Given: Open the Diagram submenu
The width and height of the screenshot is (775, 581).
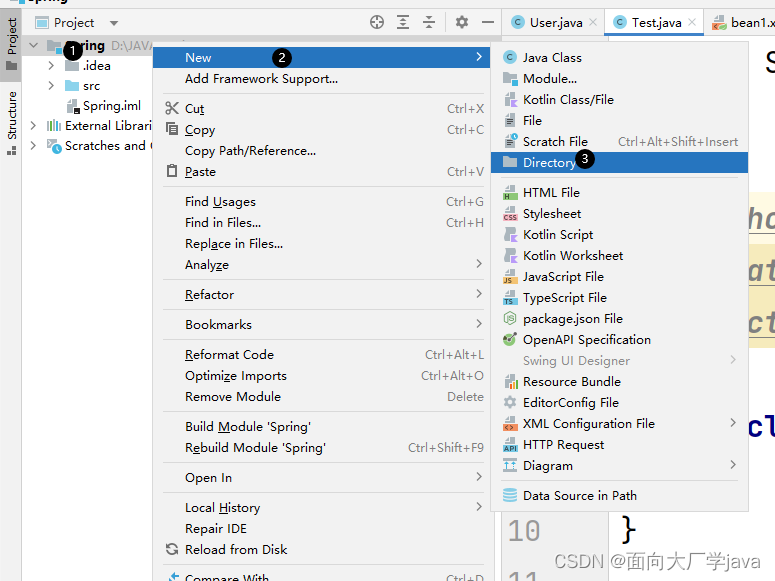Looking at the screenshot, I should point(619,466).
